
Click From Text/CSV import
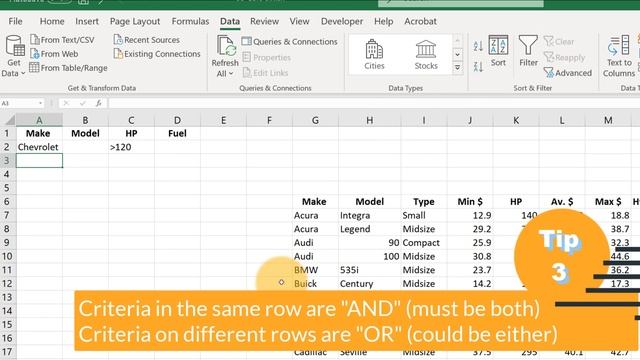click(62, 40)
